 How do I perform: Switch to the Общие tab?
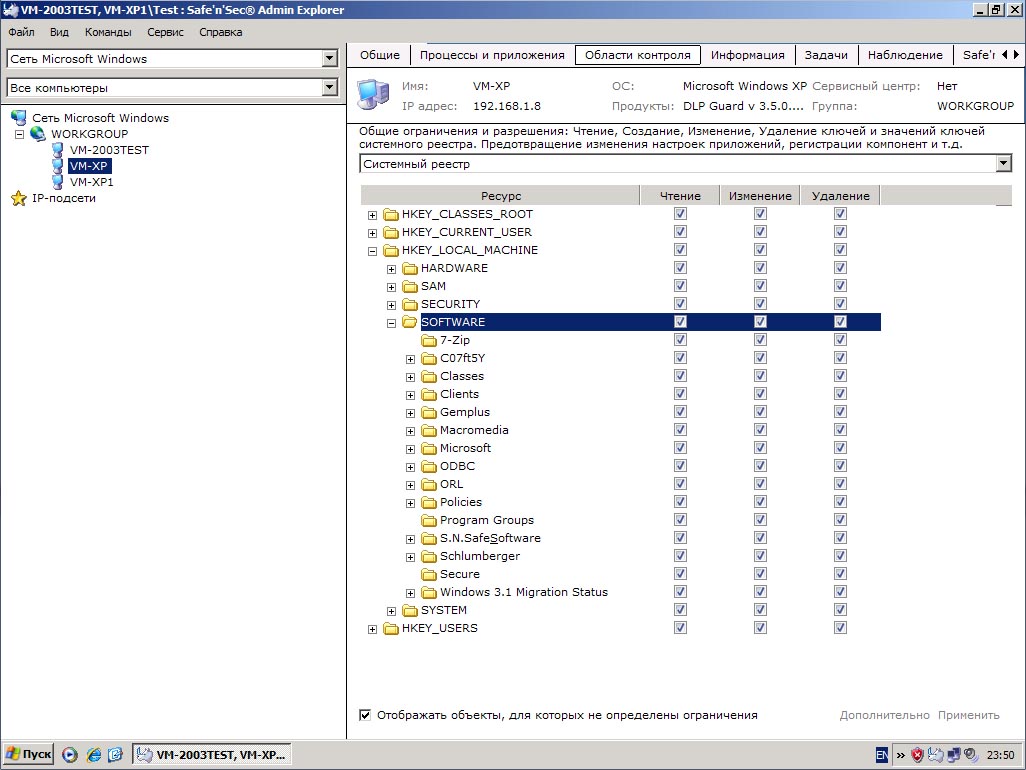coord(380,55)
